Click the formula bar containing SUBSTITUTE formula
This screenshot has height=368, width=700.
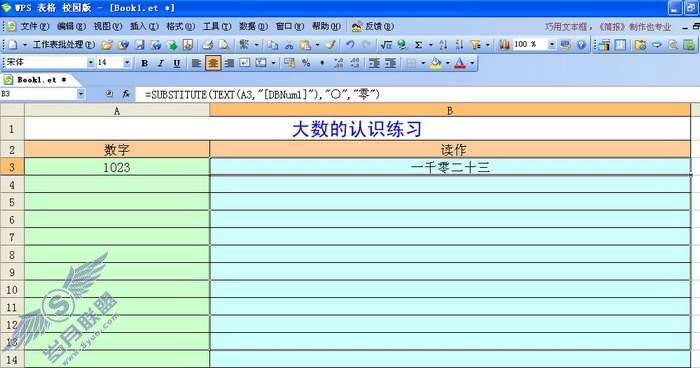418,94
